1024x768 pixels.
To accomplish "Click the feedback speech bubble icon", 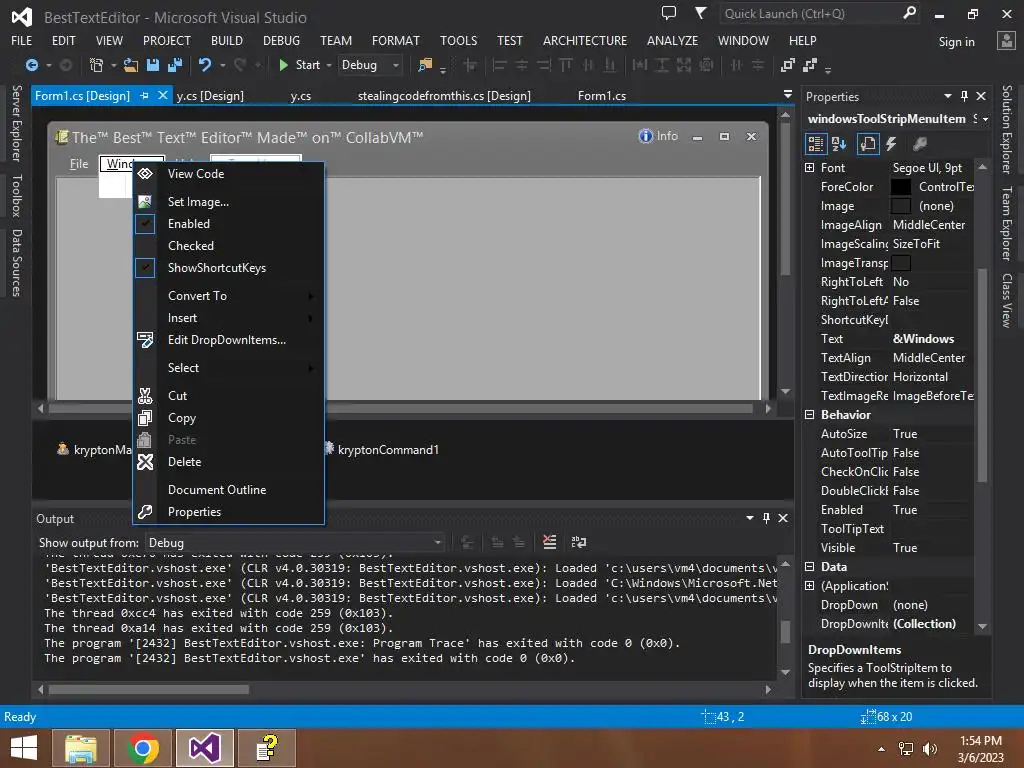I will coord(669,13).
